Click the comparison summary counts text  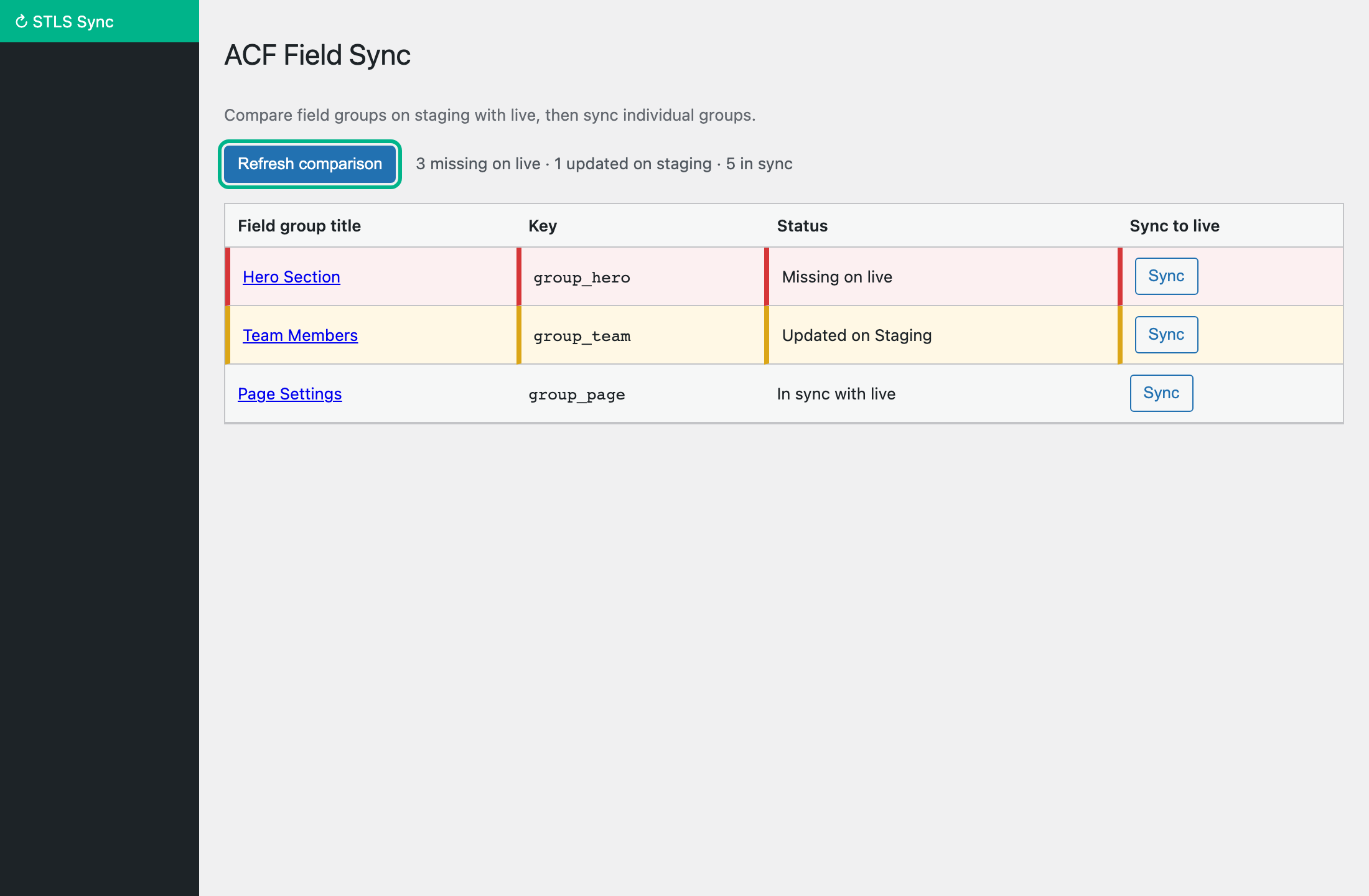(x=604, y=164)
